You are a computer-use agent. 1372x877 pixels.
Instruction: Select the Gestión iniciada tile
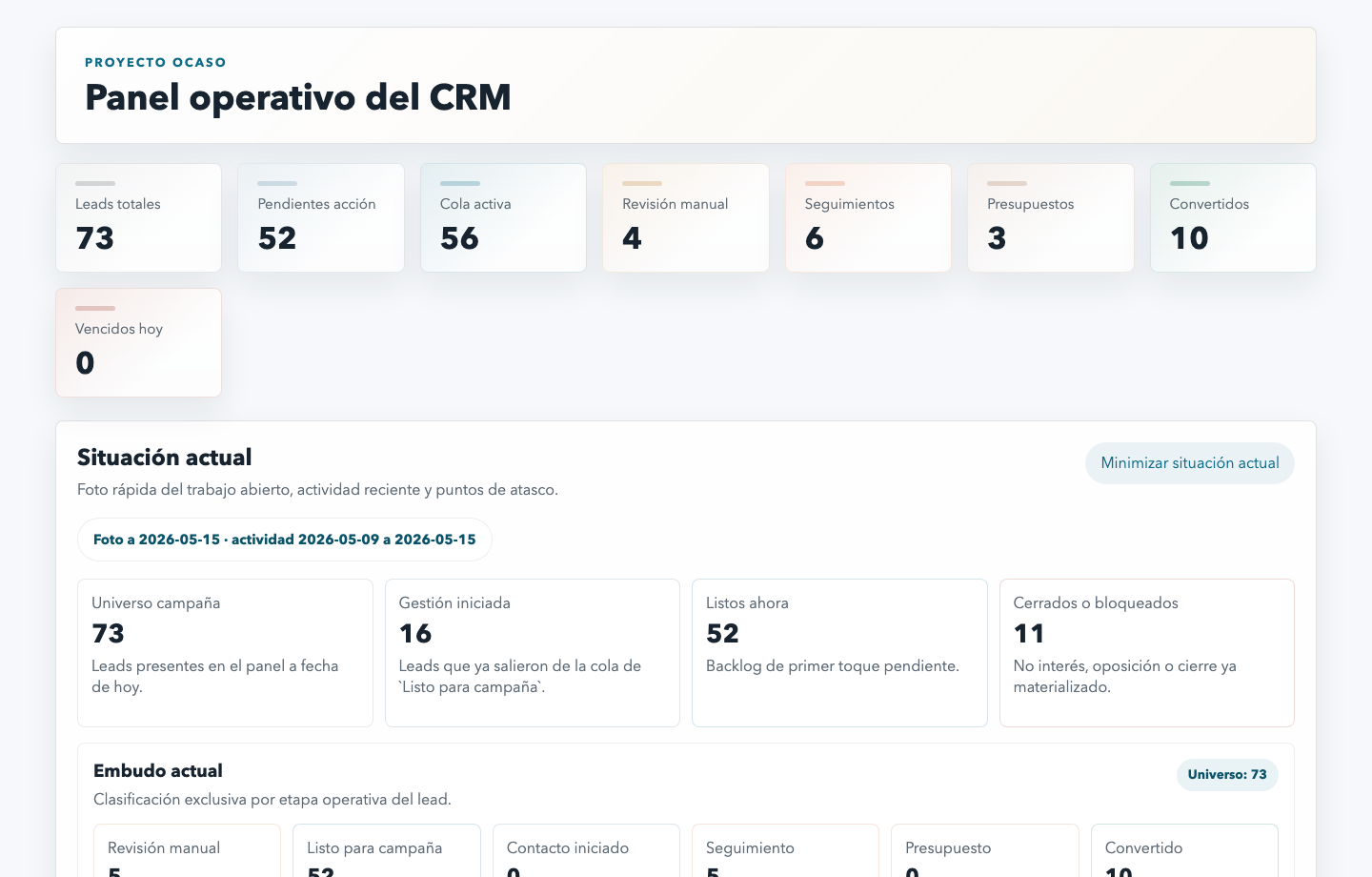coord(533,653)
